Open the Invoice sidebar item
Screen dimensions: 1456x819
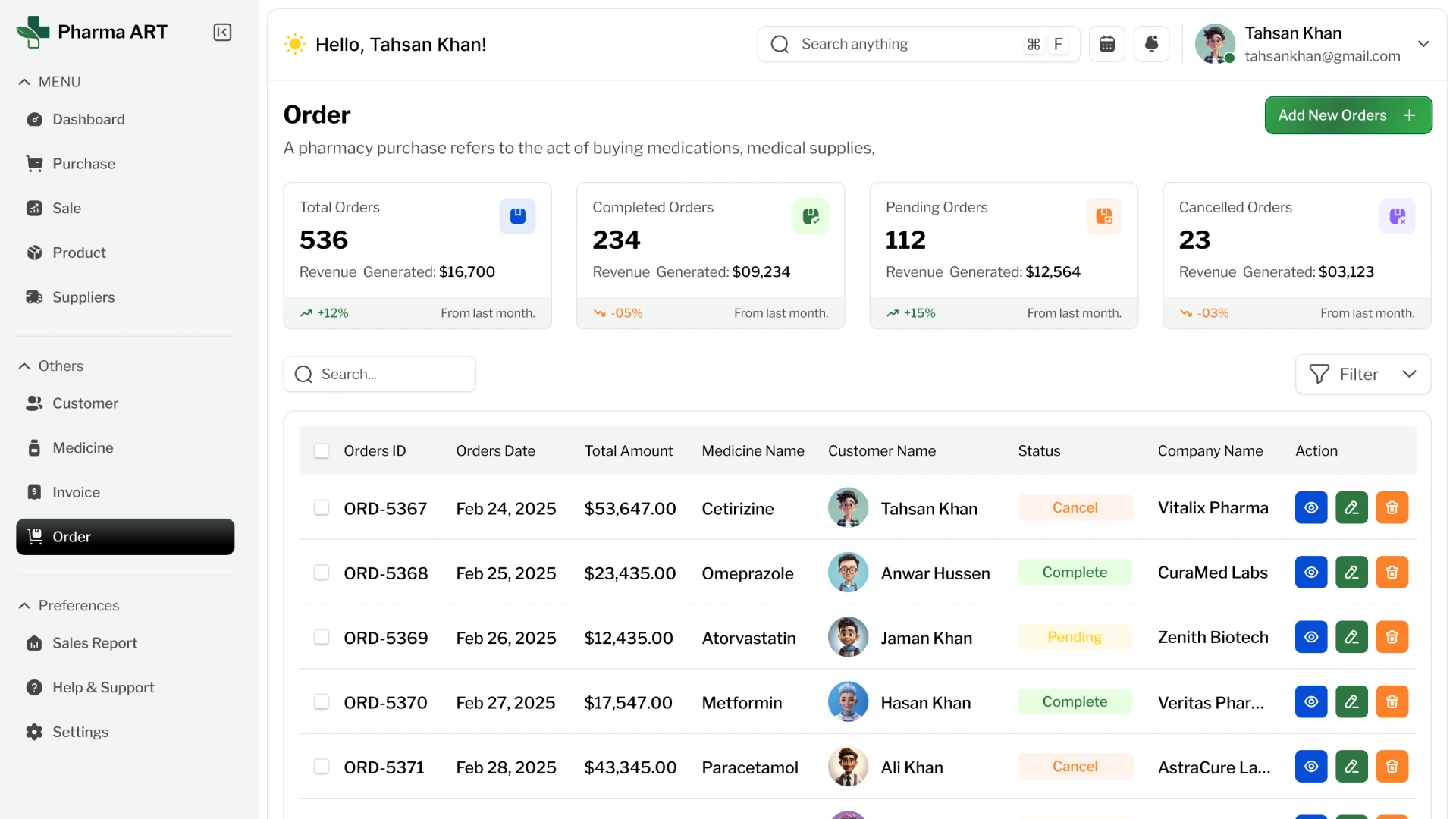coord(76,492)
